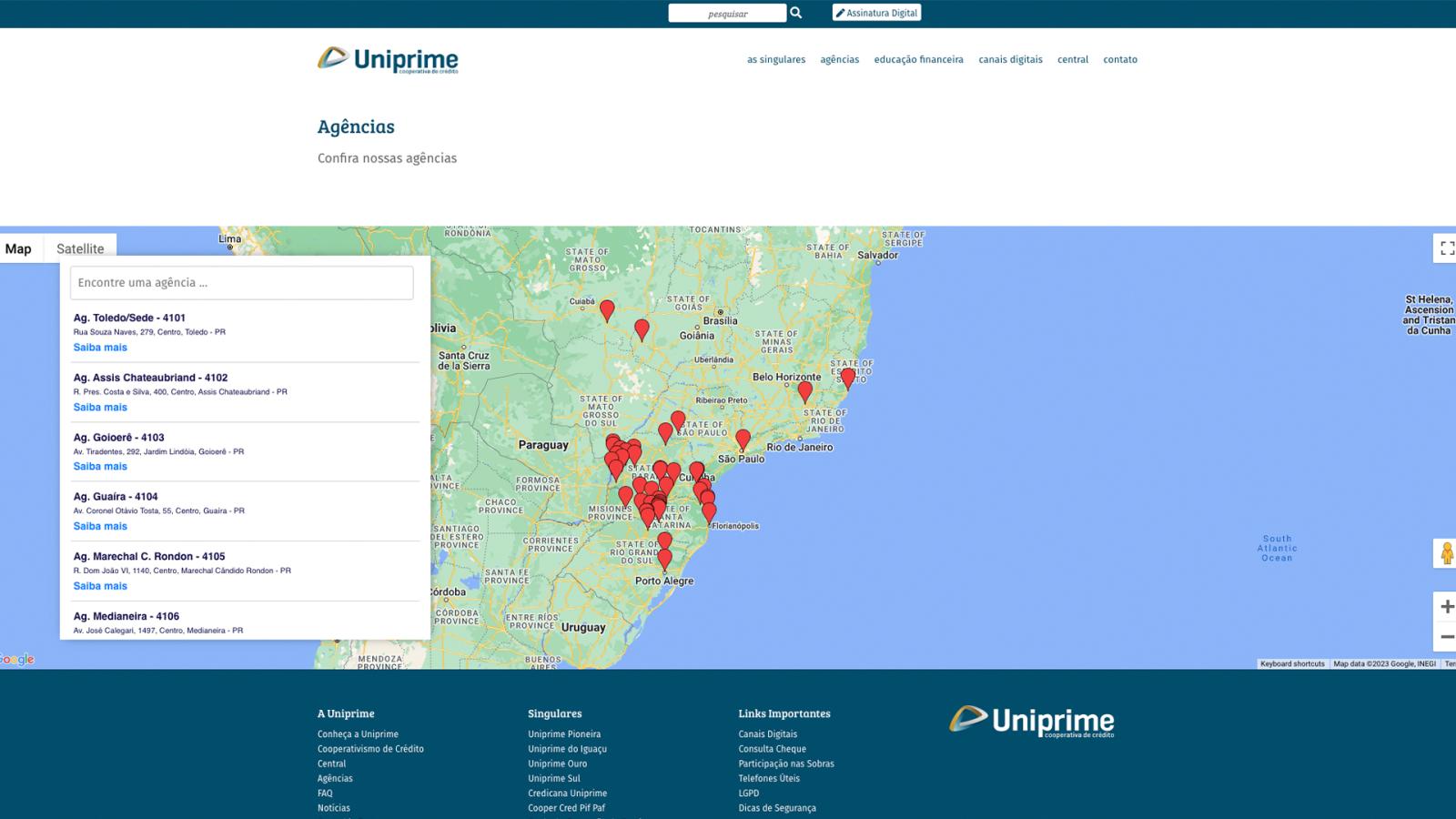This screenshot has height=819, width=1456.
Task: Open Saiba mais for Ag. Assis Chateaubriand
Action: click(100, 407)
